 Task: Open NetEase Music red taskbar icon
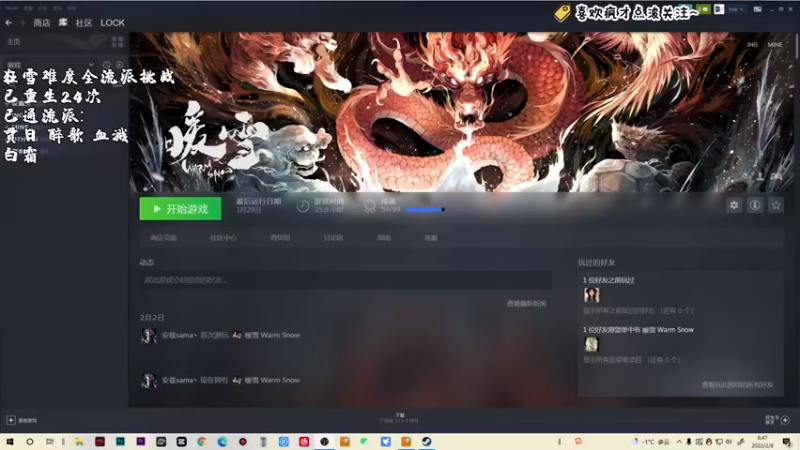pos(304,442)
